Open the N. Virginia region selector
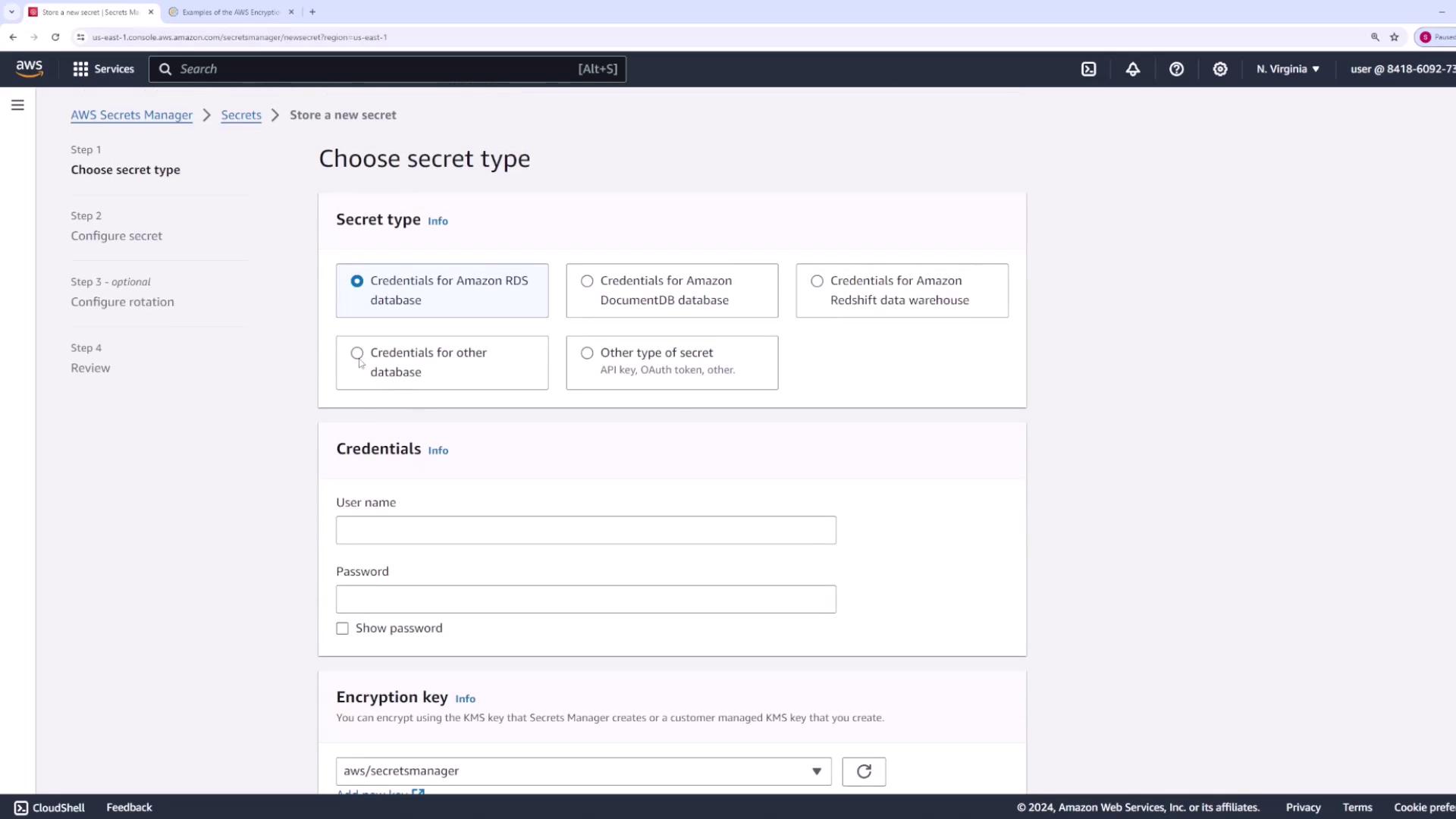Viewport: 1456px width, 819px height. (x=1288, y=69)
